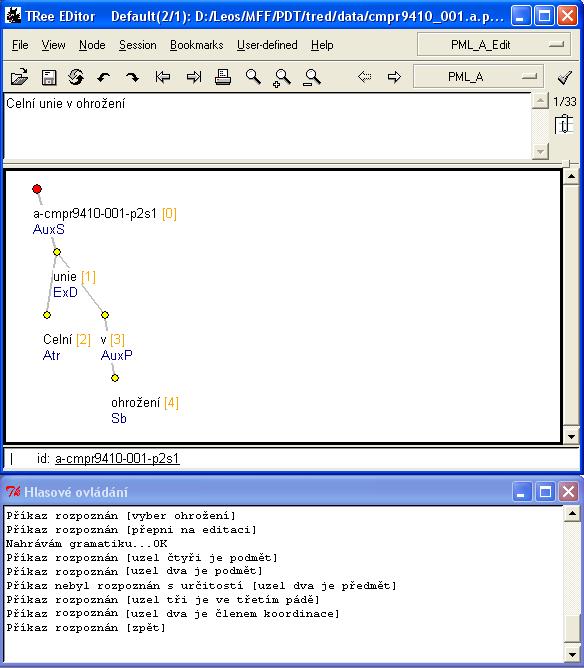
Task: Click the checkmark icon at toolbar end
Action: (565, 77)
